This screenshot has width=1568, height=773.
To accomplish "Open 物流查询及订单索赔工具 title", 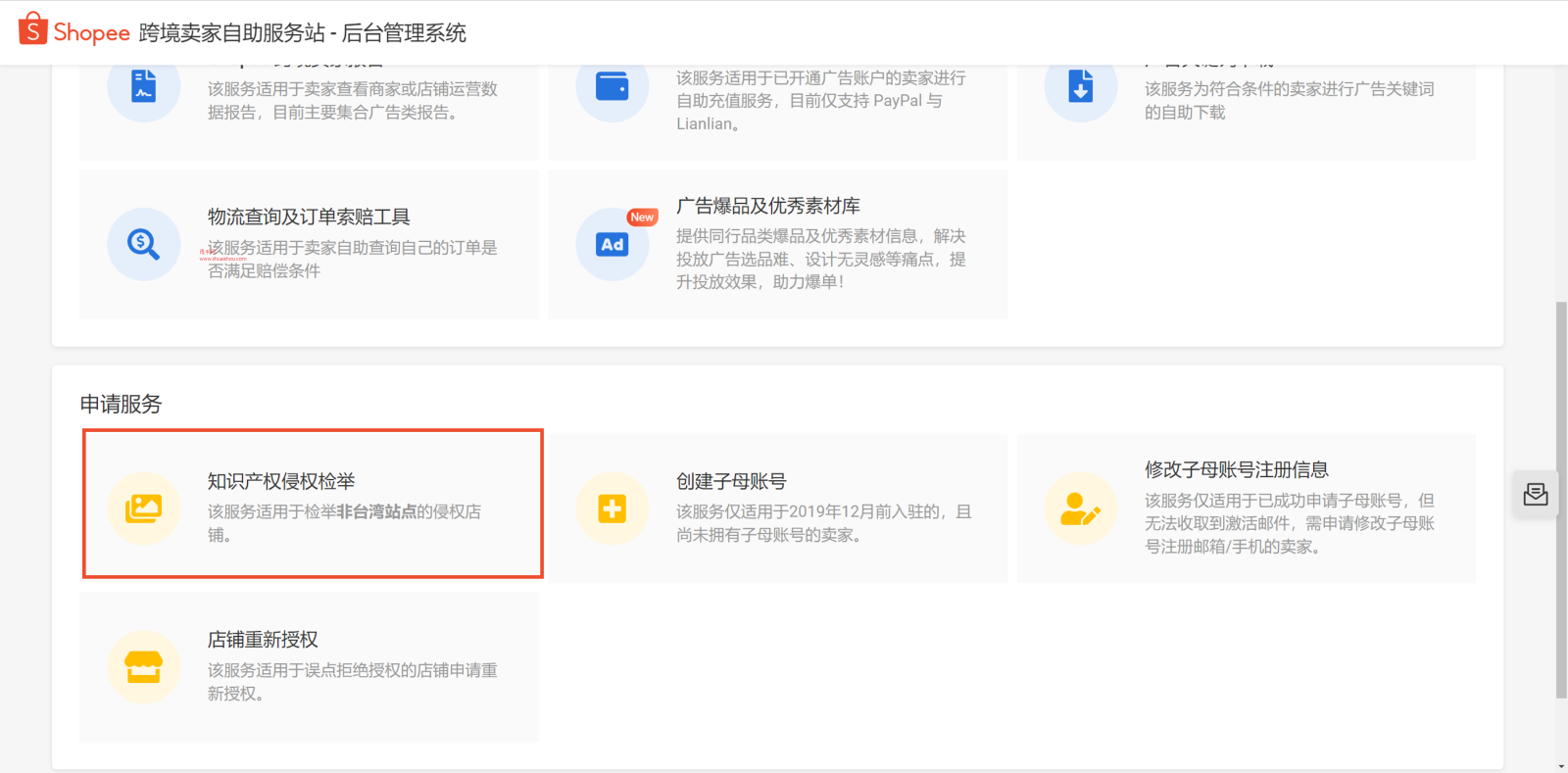I will (309, 217).
